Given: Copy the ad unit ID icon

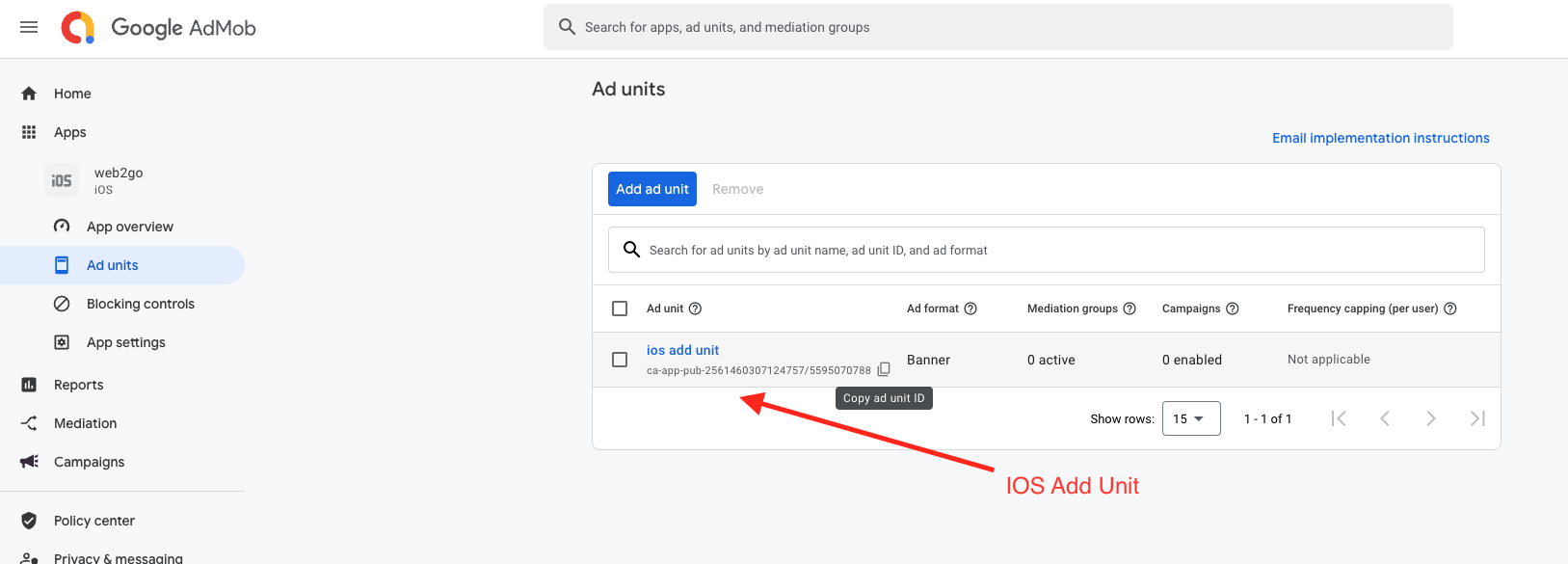Looking at the screenshot, I should (884, 369).
